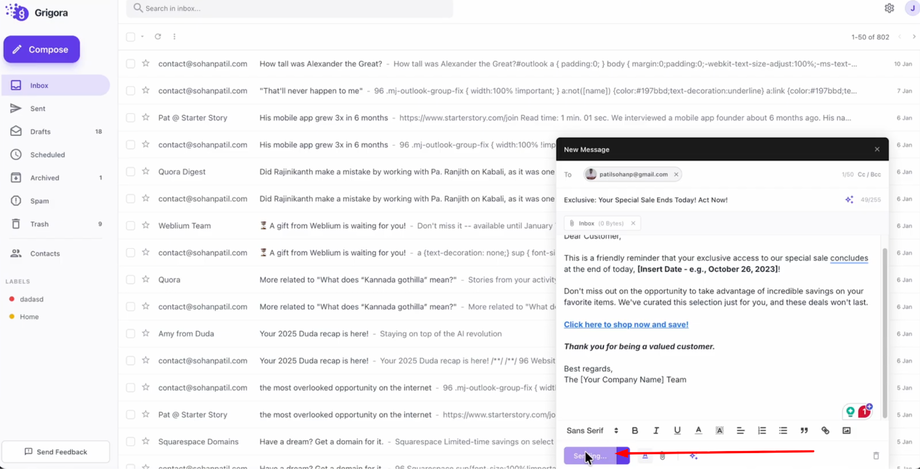Open the settings gear icon
The width and height of the screenshot is (920, 469).
pyautogui.click(x=889, y=8)
